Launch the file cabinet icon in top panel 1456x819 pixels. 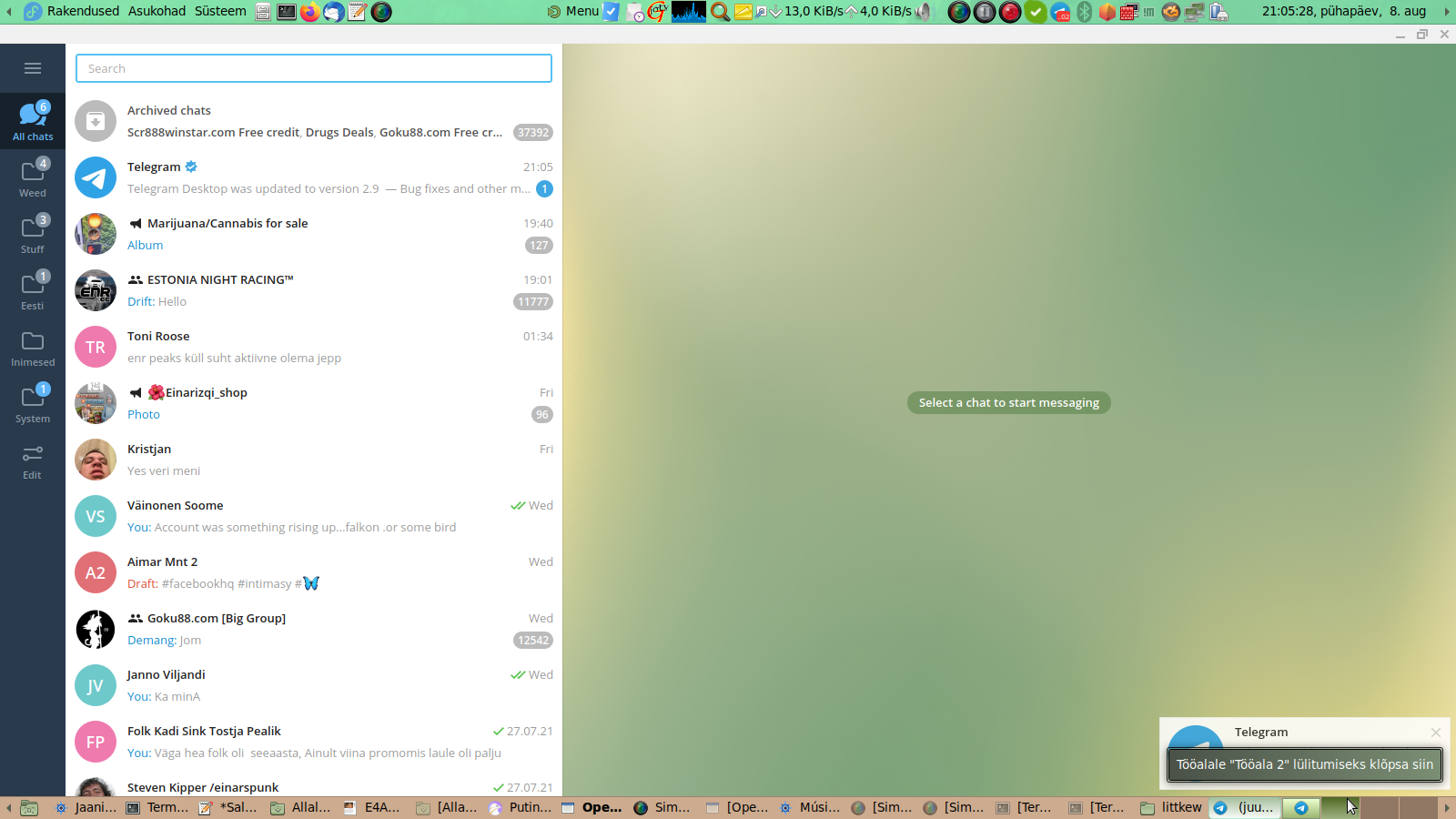(x=263, y=12)
